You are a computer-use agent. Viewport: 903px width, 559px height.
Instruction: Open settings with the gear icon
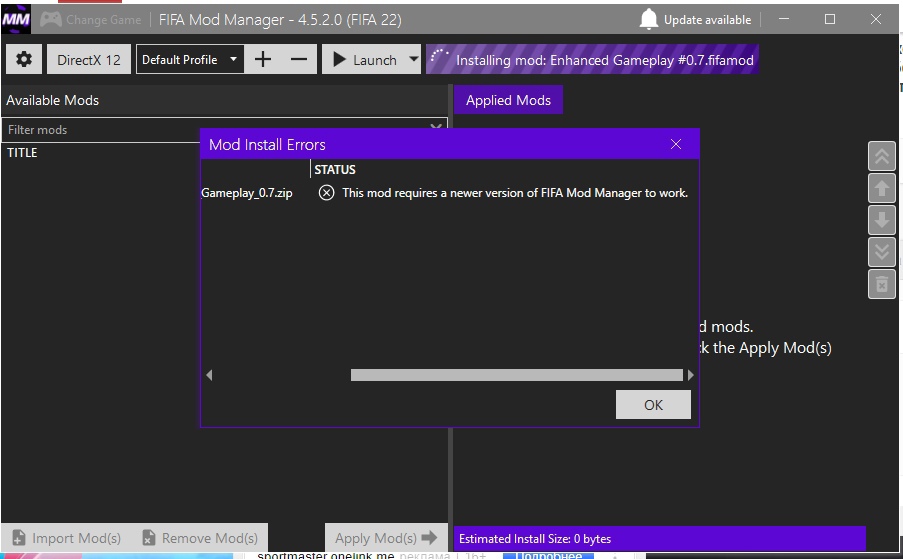click(24, 59)
